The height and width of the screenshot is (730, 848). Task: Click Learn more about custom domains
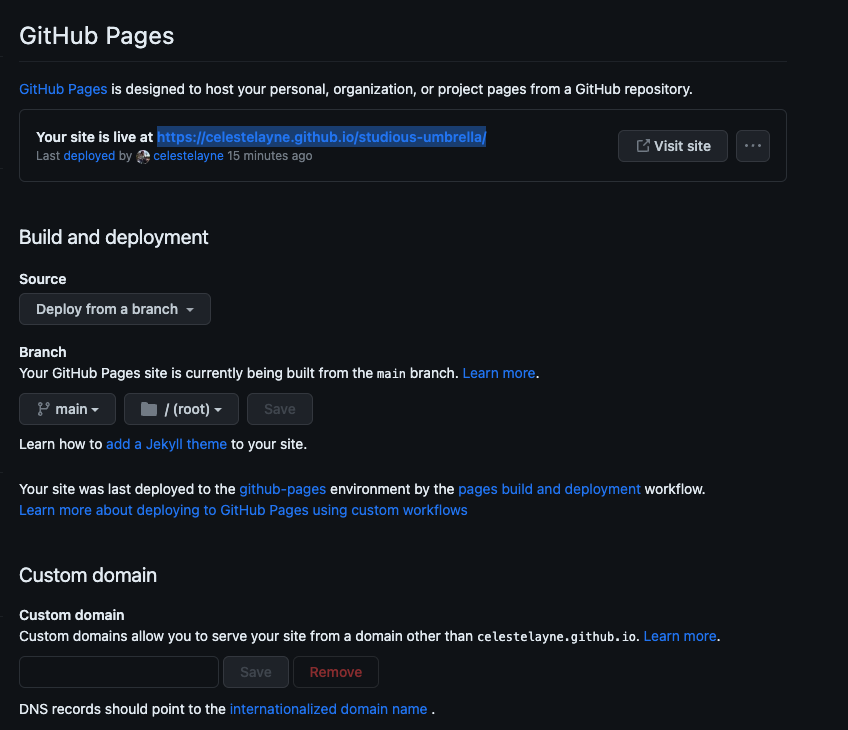pyautogui.click(x=680, y=636)
